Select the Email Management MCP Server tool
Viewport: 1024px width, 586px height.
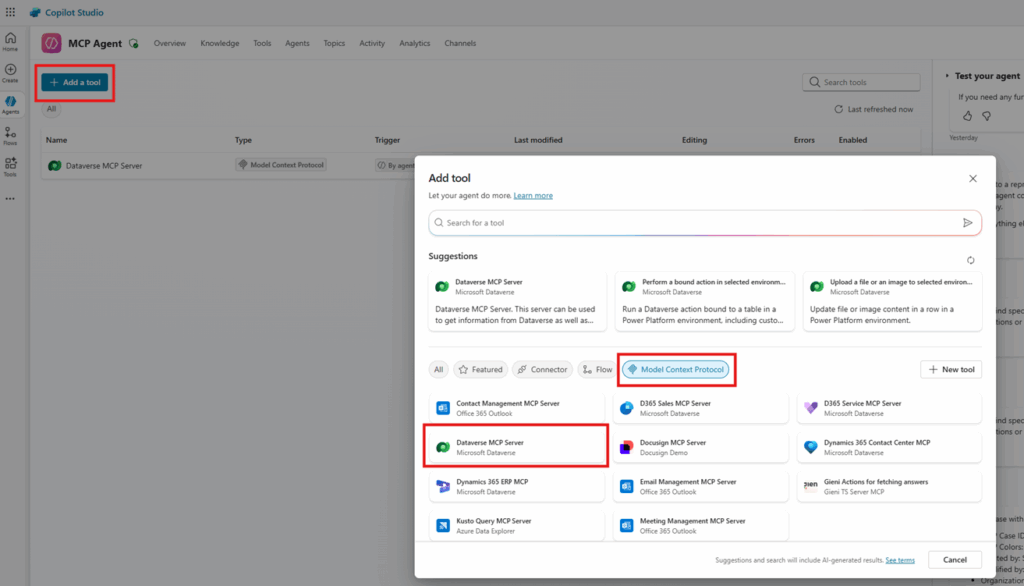(x=701, y=487)
